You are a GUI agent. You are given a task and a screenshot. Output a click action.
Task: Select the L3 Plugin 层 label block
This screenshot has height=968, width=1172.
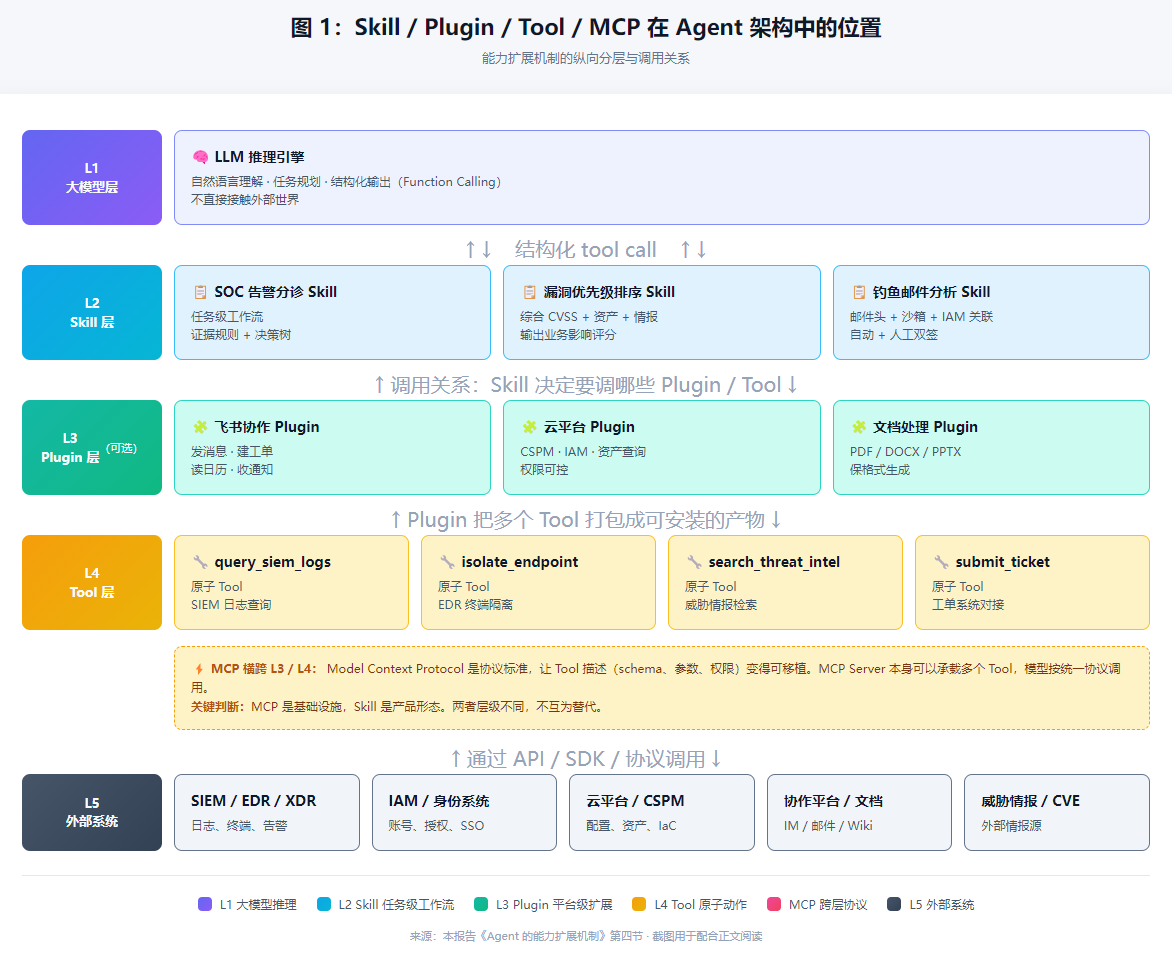click(x=92, y=447)
